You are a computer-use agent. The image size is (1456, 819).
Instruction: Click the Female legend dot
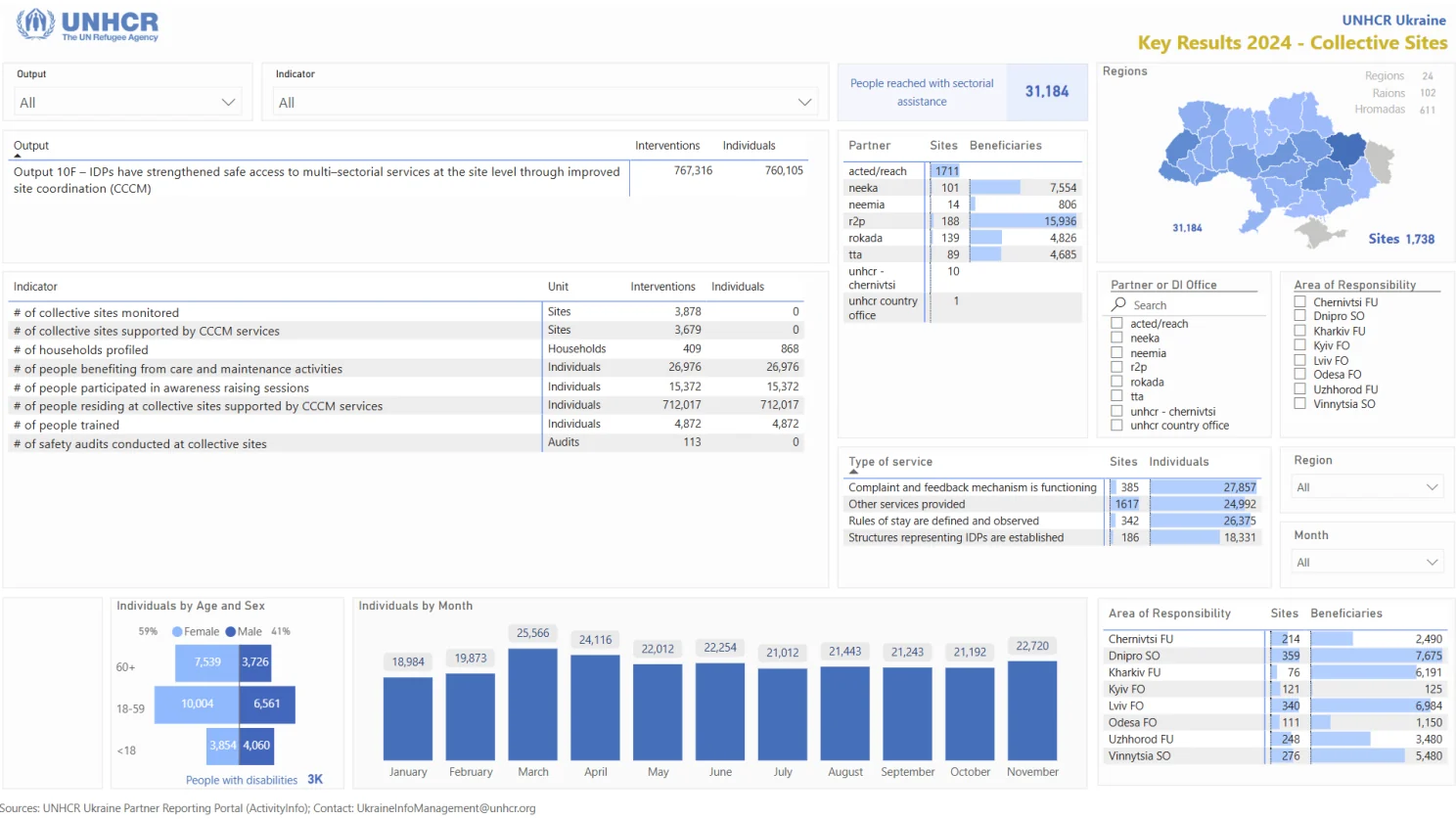[177, 632]
